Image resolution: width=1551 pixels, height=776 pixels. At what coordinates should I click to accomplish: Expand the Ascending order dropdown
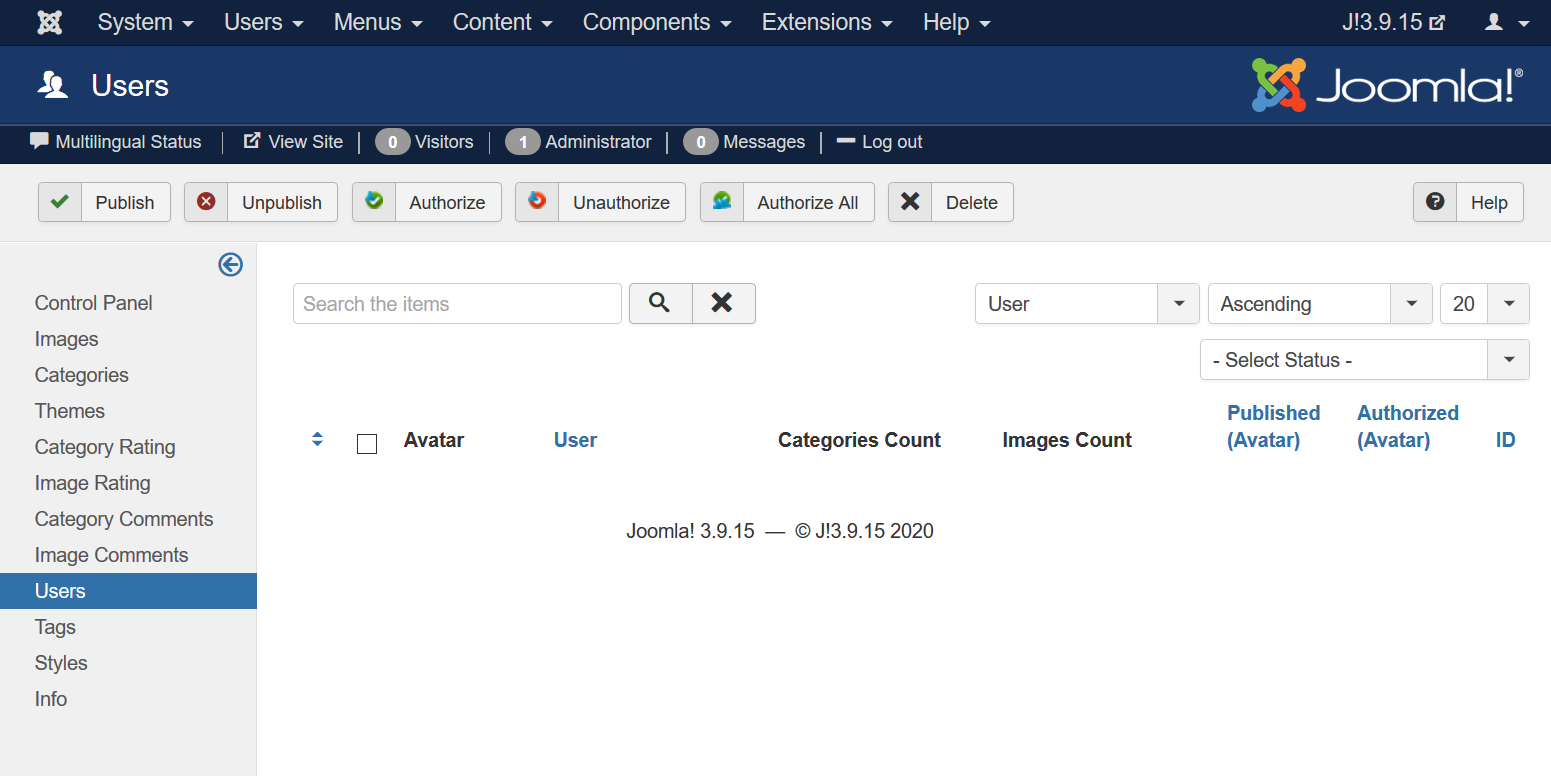tap(1319, 304)
